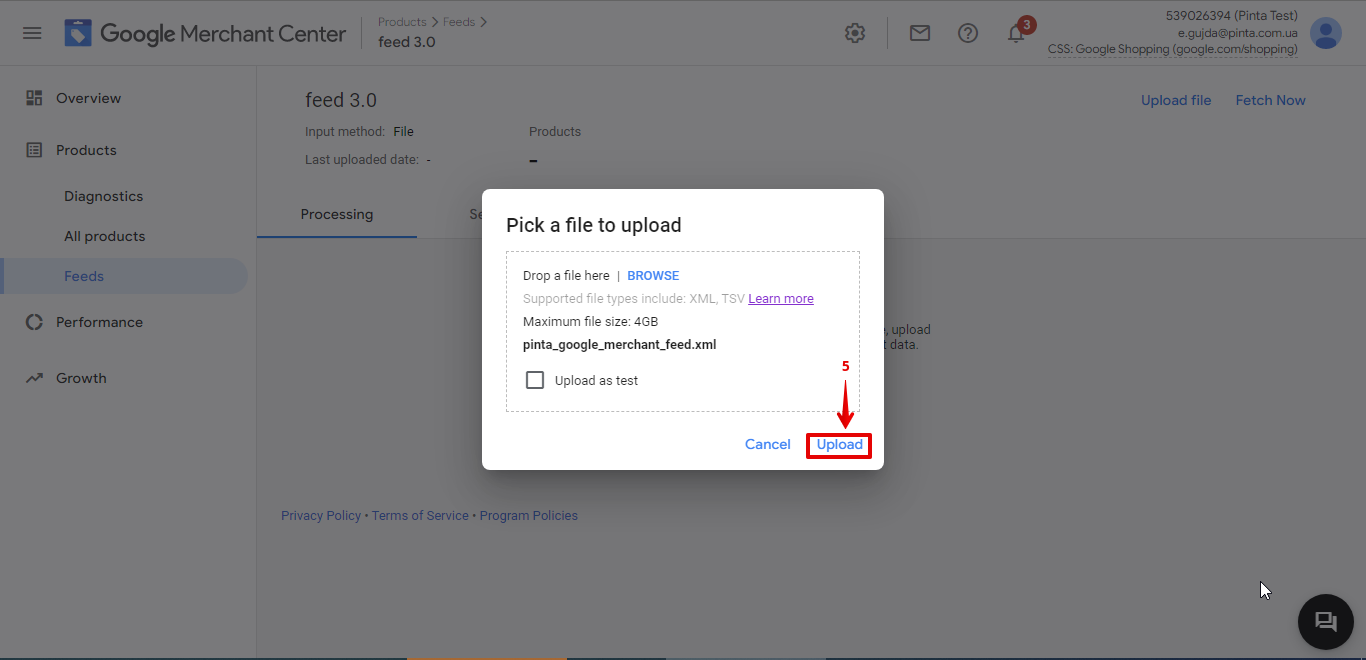Click Feeds in the breadcrumb
This screenshot has width=1366, height=660.
(x=459, y=22)
